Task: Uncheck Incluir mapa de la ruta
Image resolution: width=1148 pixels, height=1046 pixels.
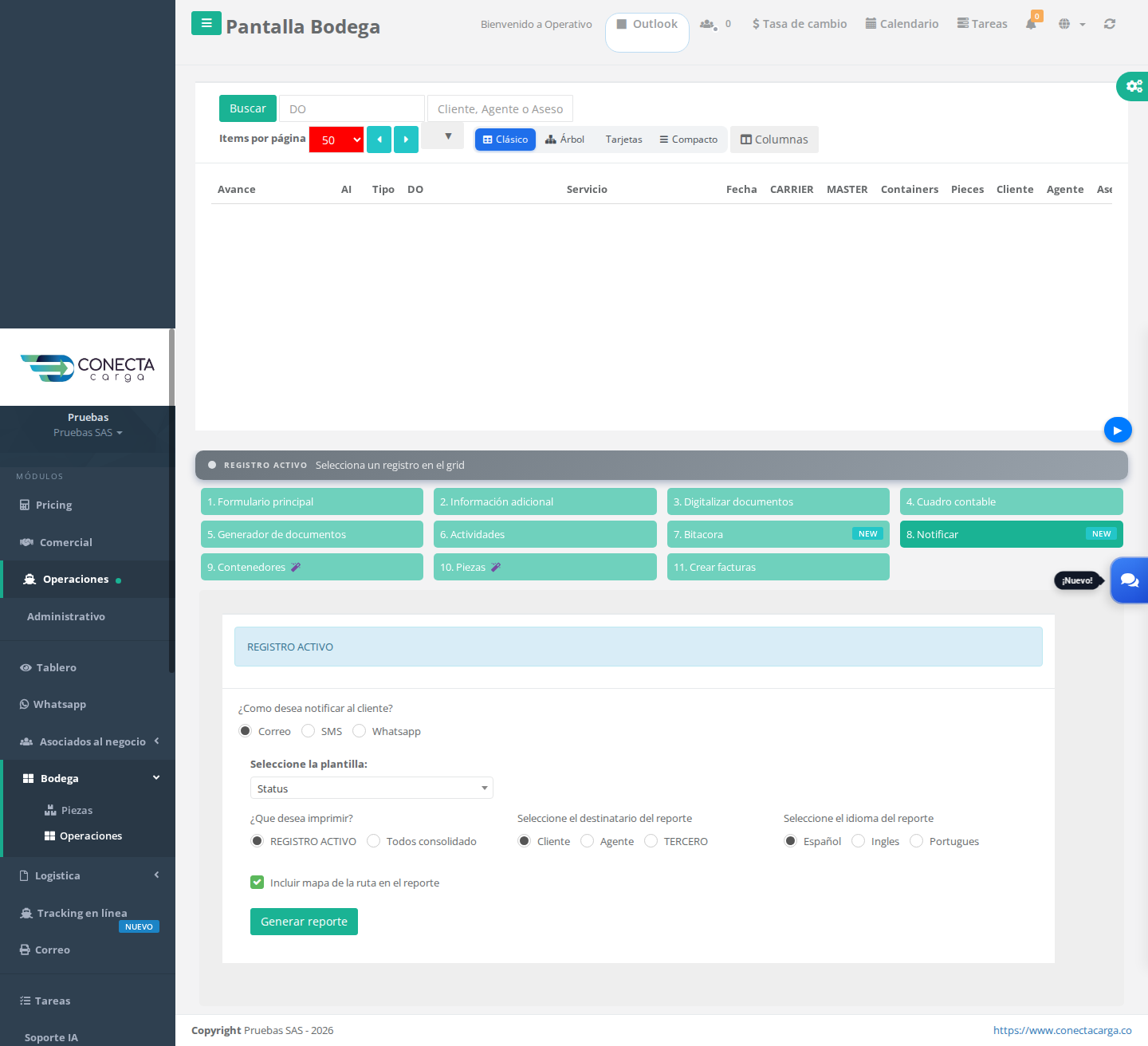Action: point(257,882)
